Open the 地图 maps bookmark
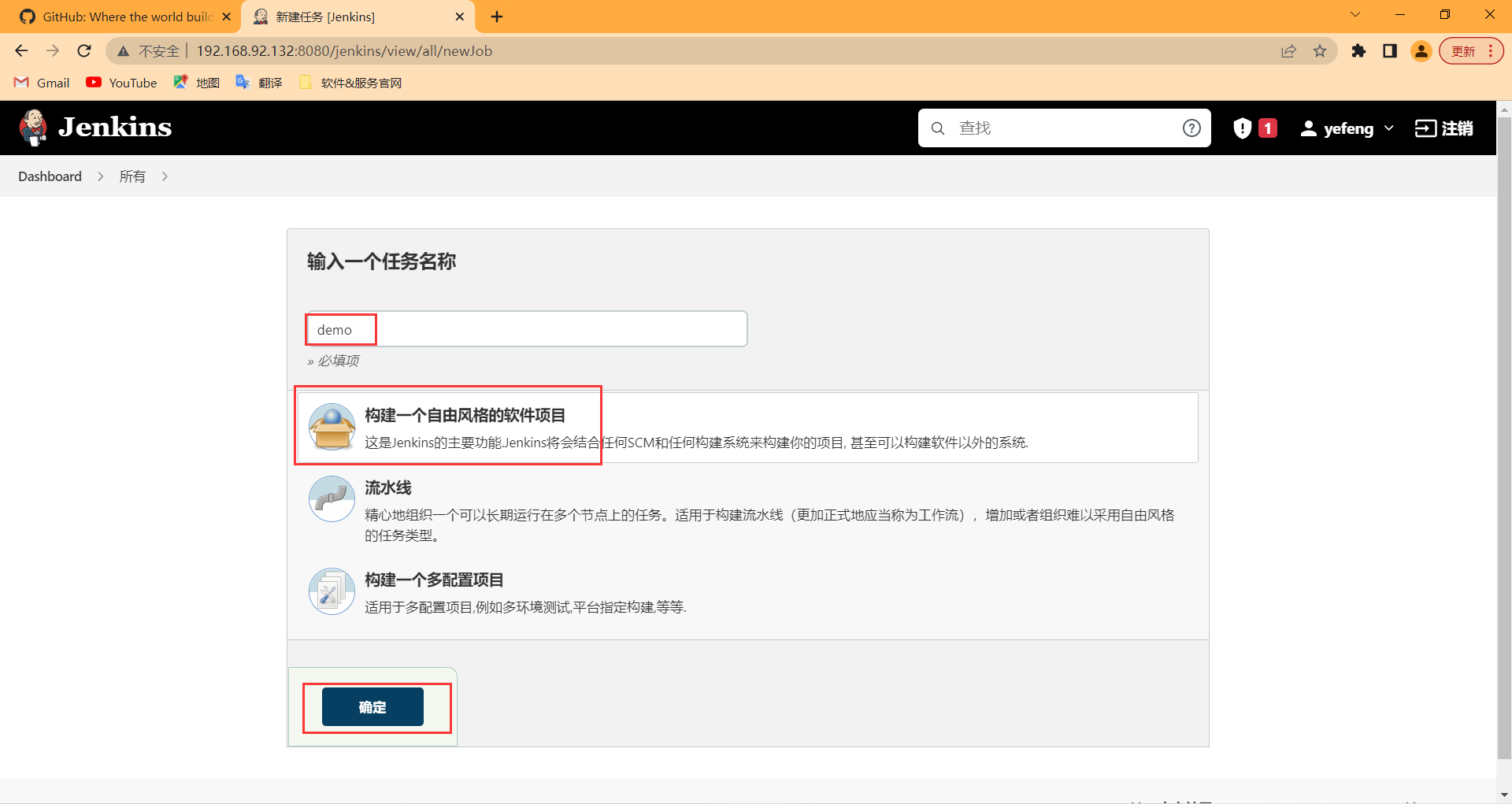The height and width of the screenshot is (804, 1512). 197,83
